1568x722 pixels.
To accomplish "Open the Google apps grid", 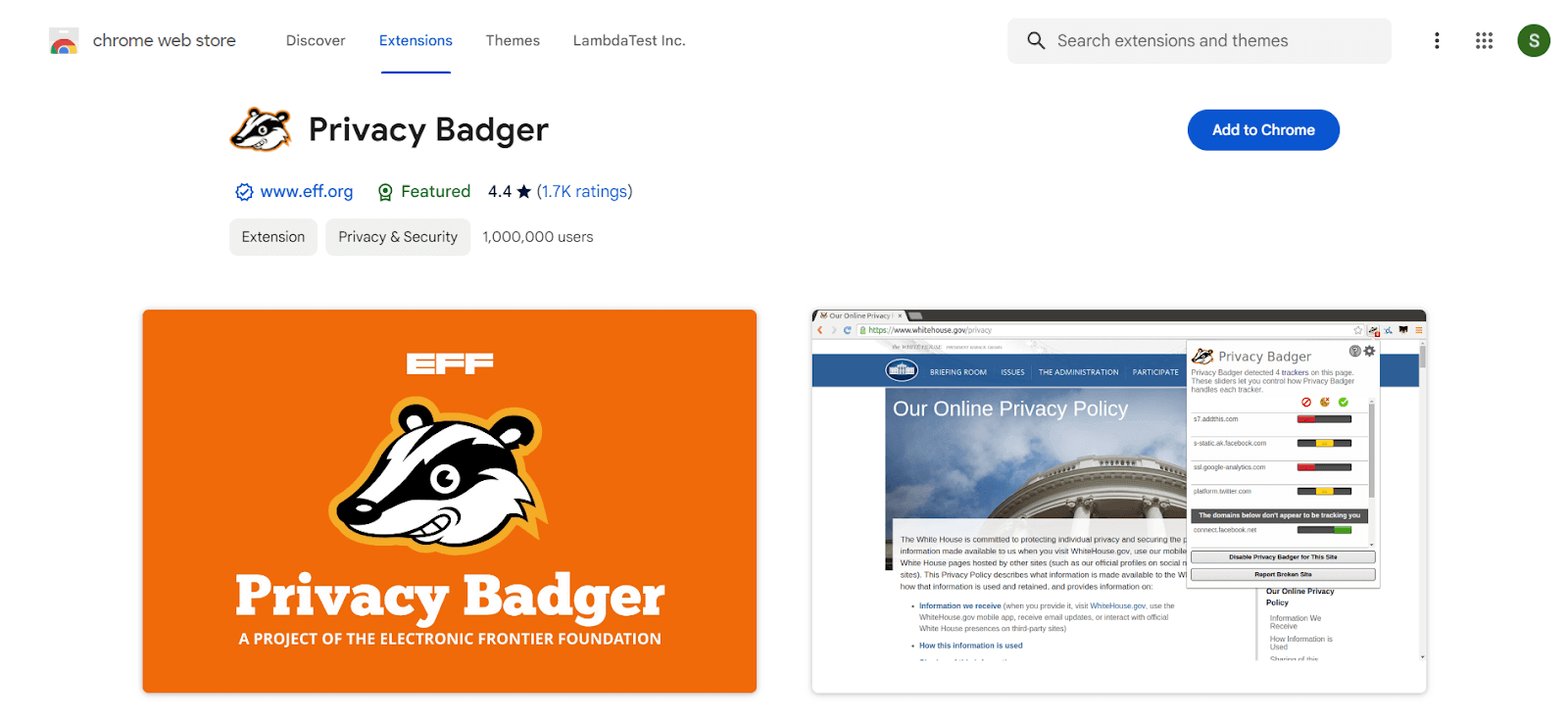I will [x=1484, y=40].
